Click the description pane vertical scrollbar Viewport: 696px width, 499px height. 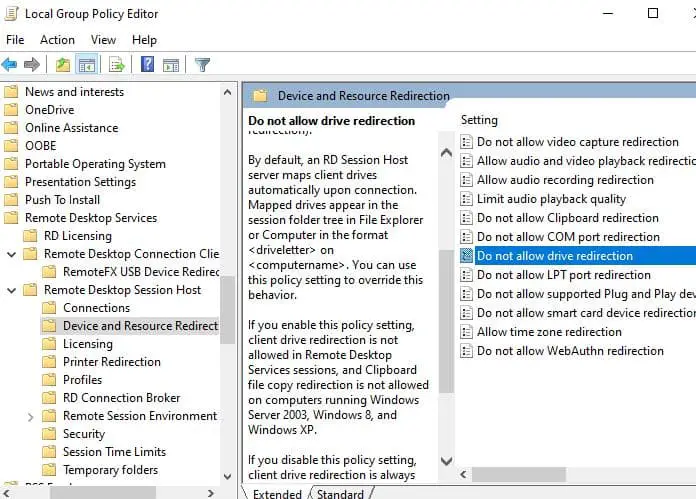pyautogui.click(x=446, y=300)
